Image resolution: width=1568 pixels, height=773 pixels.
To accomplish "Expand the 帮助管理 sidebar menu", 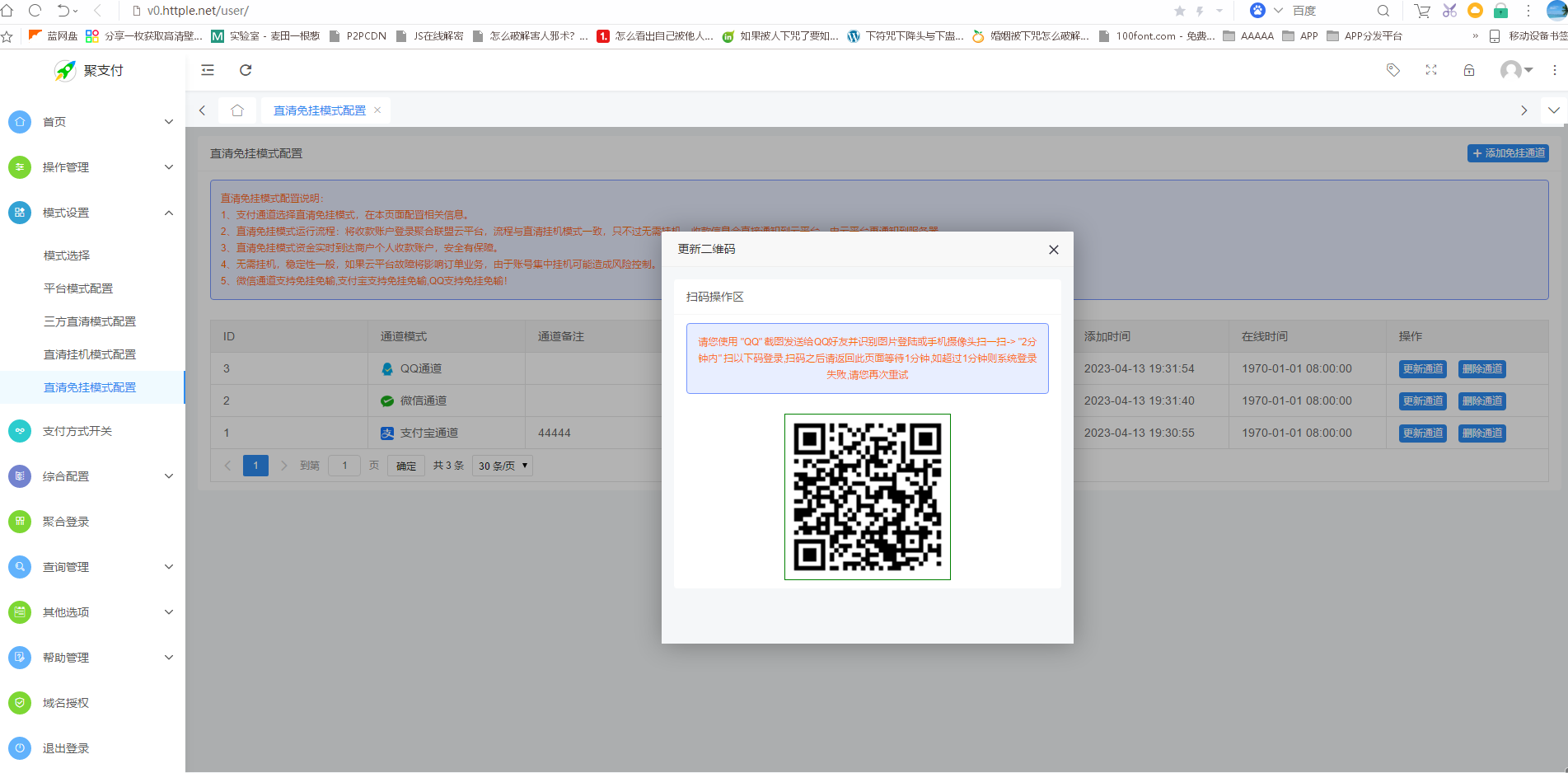I will coord(92,658).
